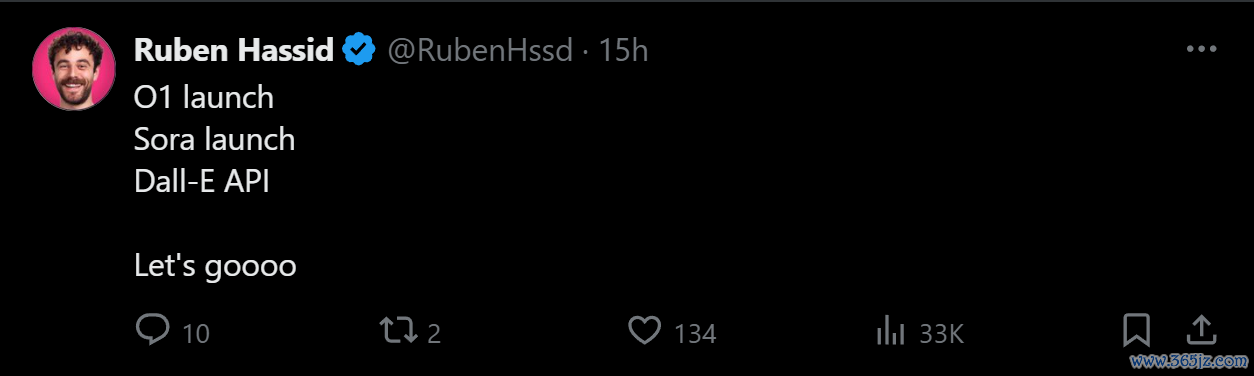The width and height of the screenshot is (1254, 376).
Task: Click the share upload arrow icon
Action: [1200, 330]
